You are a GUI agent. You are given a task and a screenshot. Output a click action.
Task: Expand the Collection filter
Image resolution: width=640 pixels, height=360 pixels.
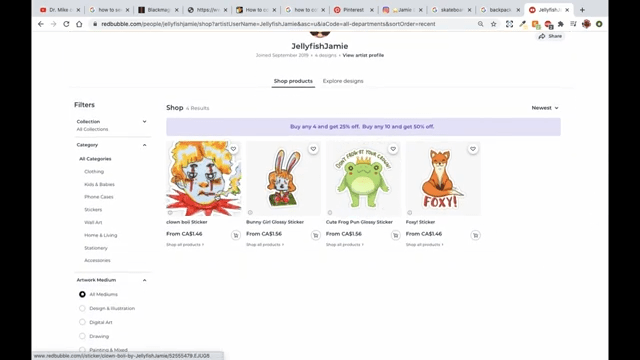(x=111, y=125)
